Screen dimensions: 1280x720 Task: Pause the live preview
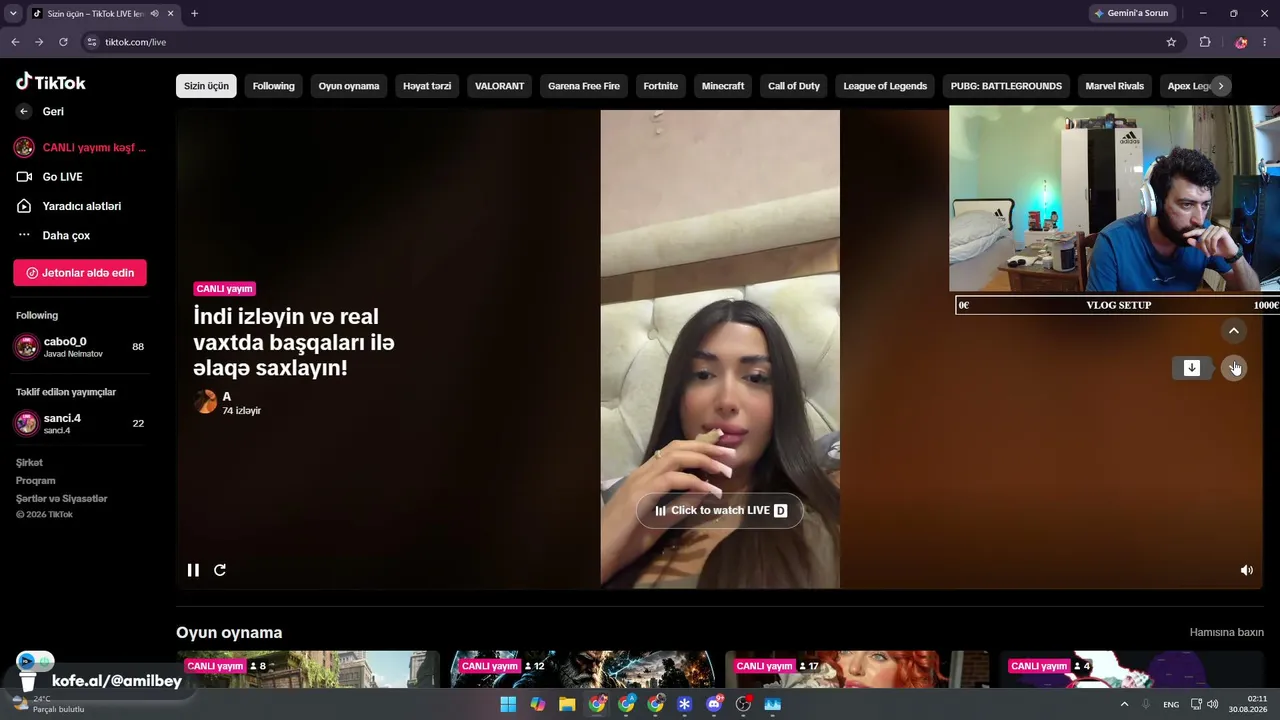193,570
